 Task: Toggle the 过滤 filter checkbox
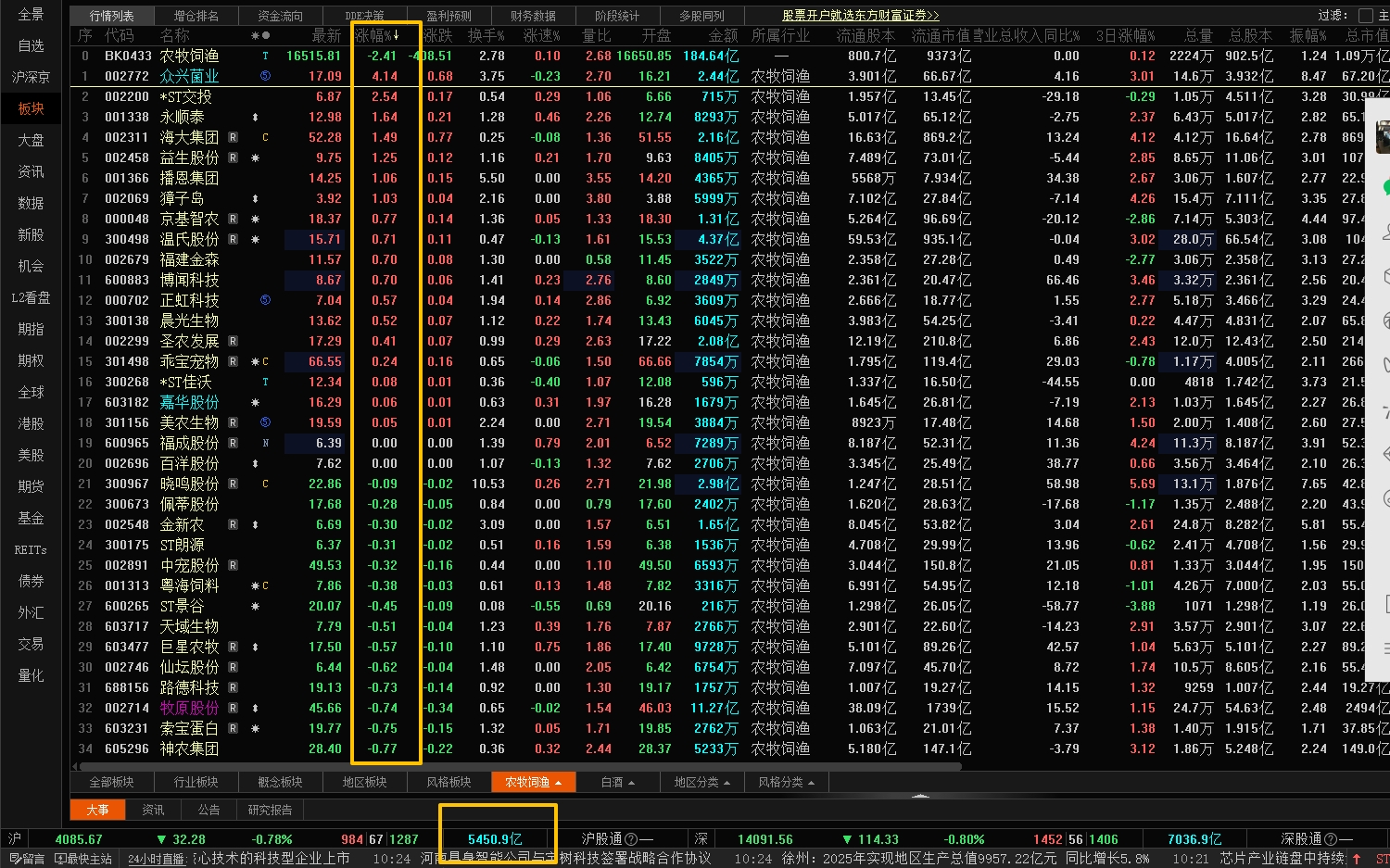pos(1365,16)
